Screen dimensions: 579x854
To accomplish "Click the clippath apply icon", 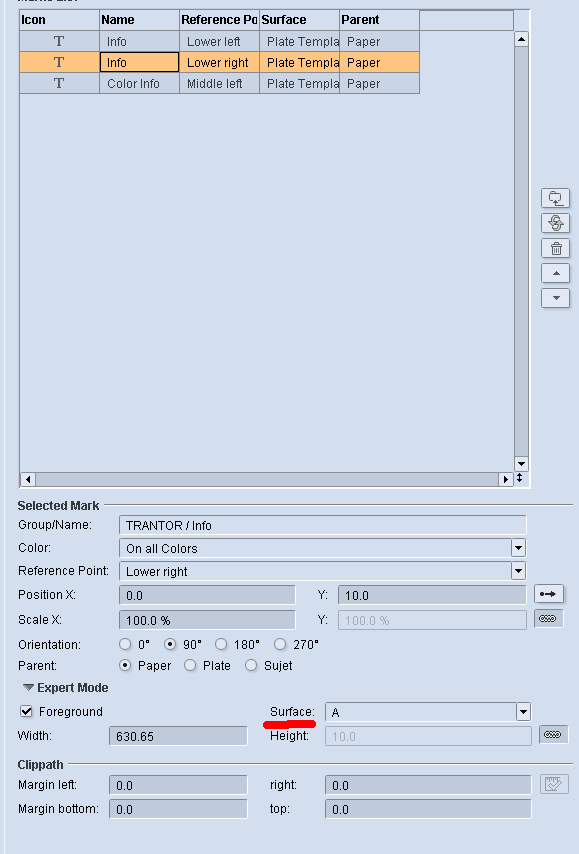I will coord(554,784).
